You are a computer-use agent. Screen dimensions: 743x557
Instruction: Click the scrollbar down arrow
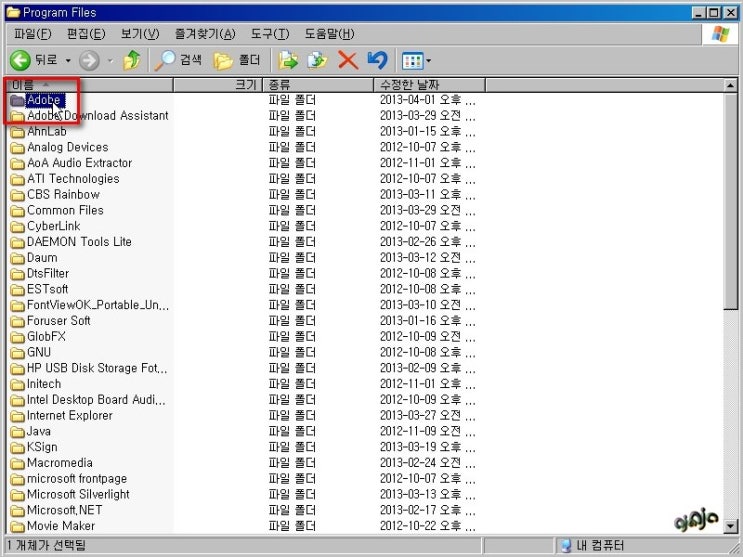731,525
